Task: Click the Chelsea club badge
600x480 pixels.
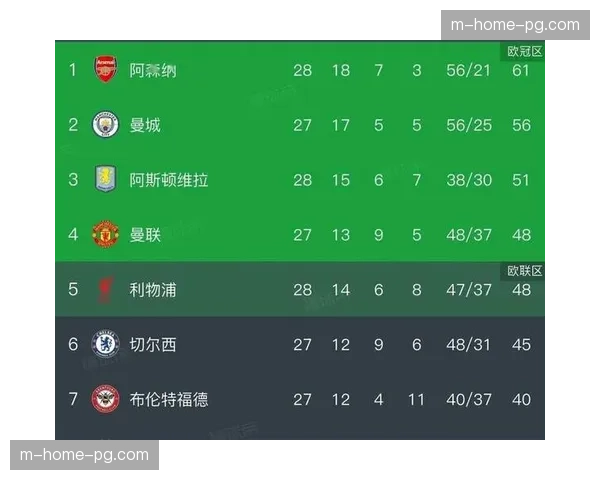Action: pos(105,345)
